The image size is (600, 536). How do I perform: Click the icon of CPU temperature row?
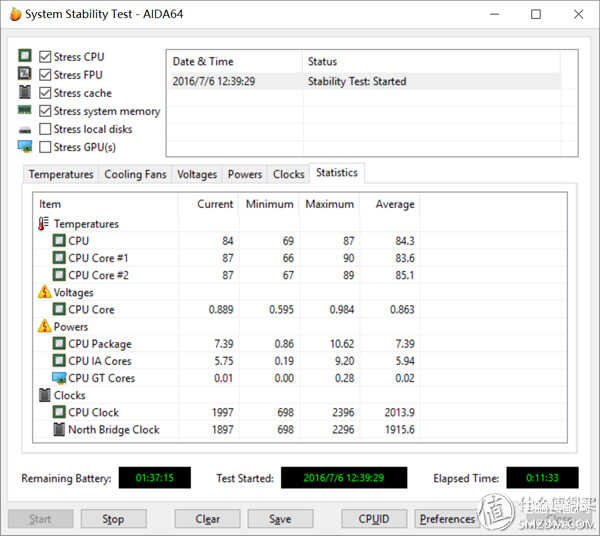pyautogui.click(x=59, y=241)
